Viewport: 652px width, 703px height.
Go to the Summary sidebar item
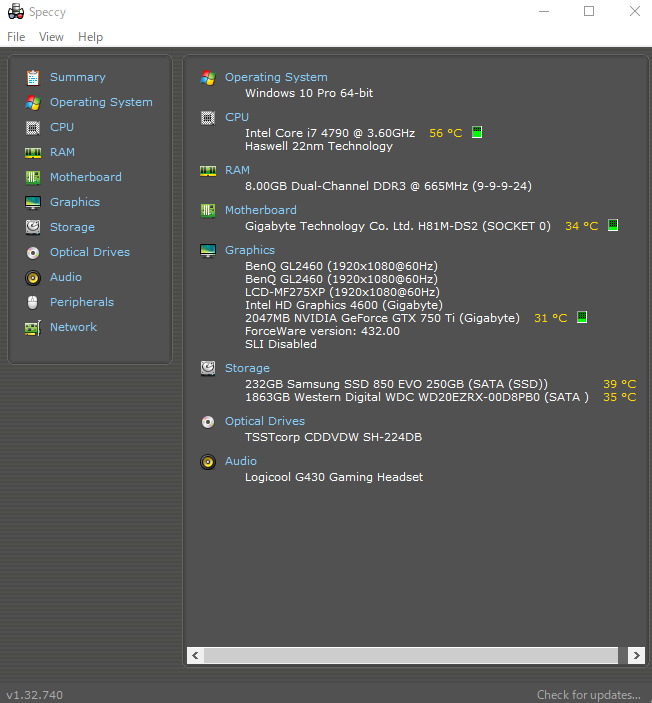tap(77, 77)
